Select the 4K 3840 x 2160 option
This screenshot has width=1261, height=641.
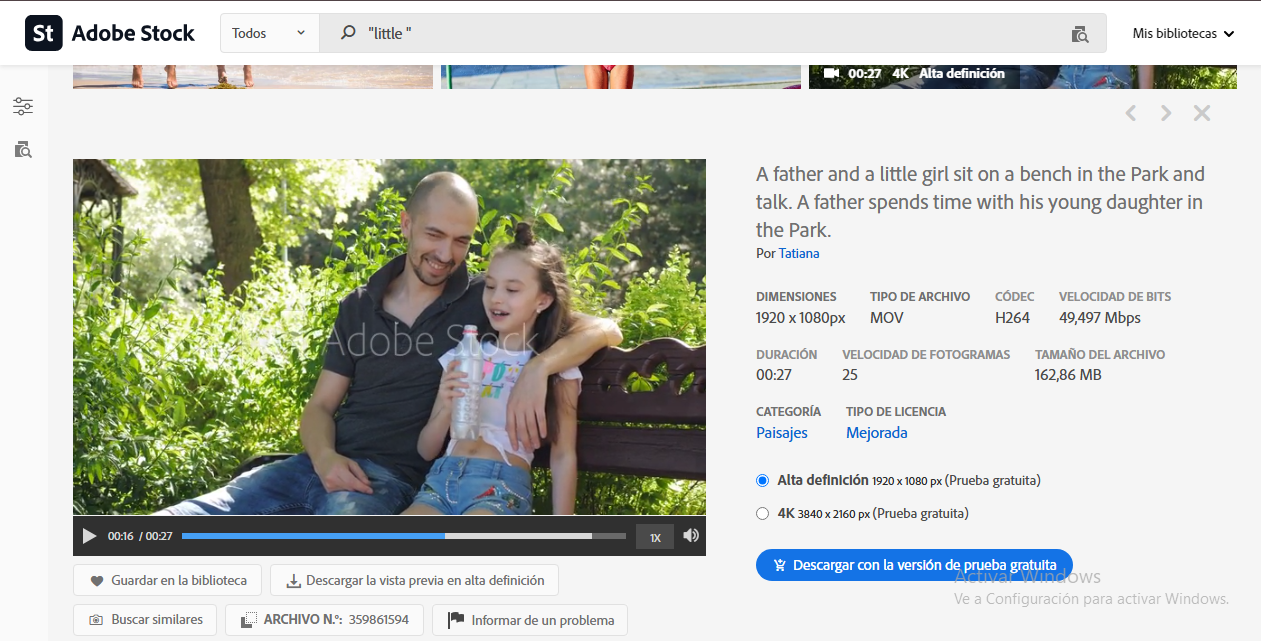coord(763,514)
